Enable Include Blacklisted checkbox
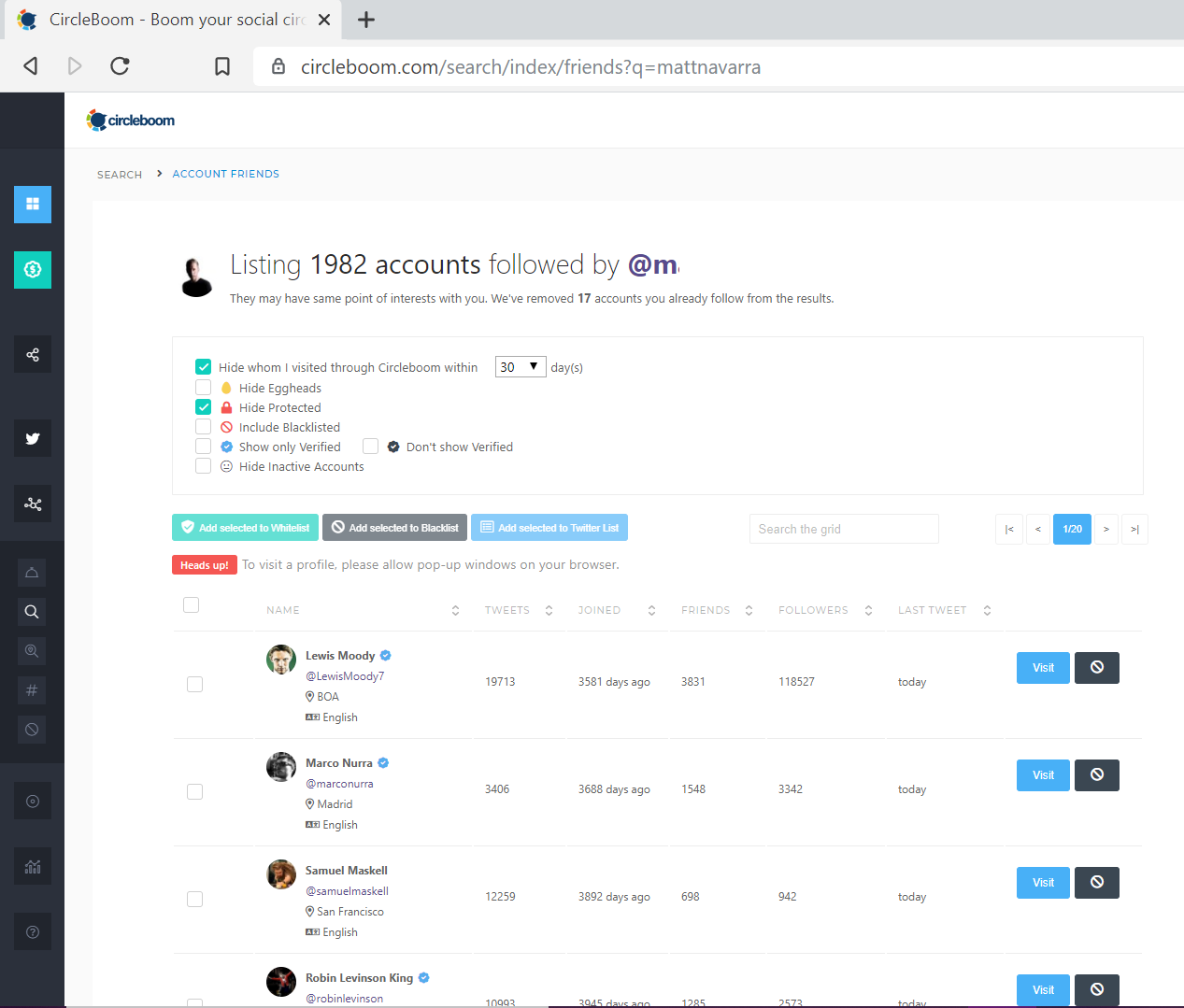 point(203,426)
